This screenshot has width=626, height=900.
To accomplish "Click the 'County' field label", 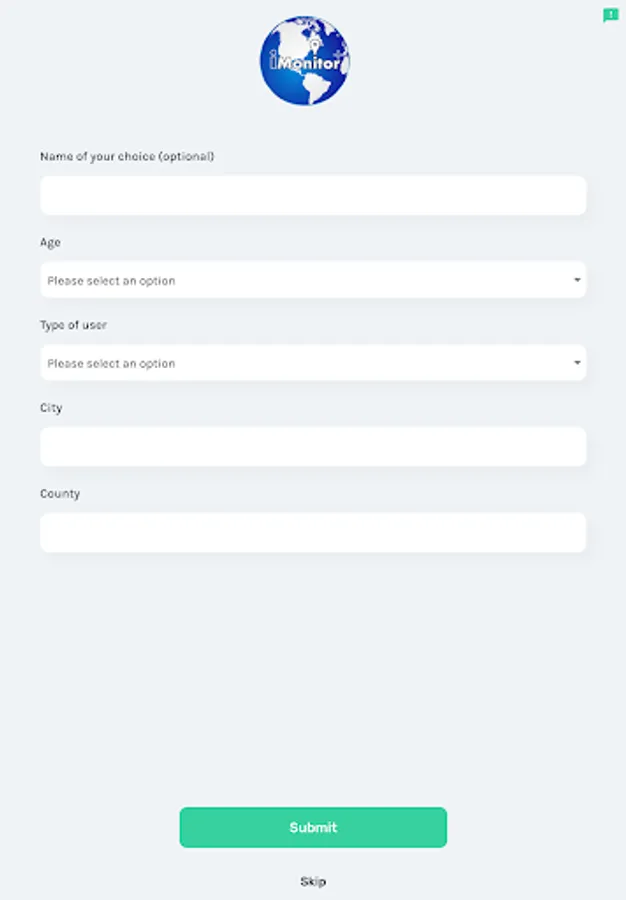I will (x=60, y=494).
